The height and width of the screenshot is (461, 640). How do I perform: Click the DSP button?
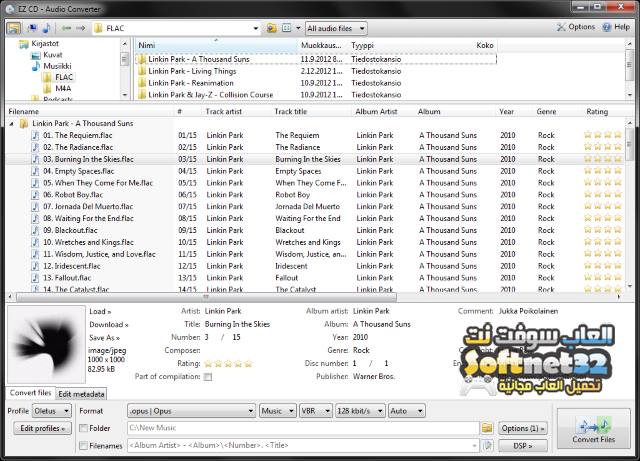(x=523, y=445)
